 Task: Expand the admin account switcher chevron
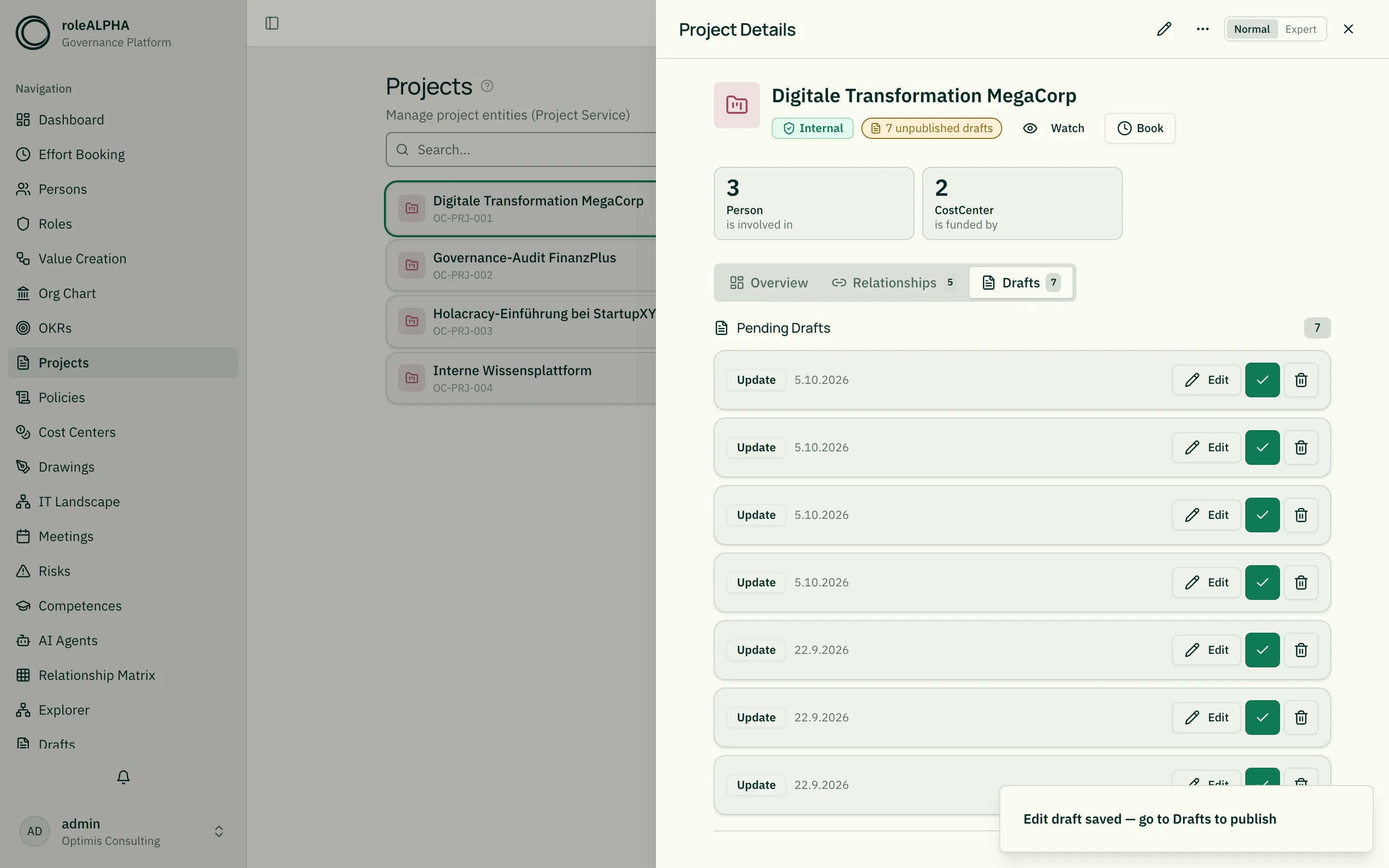click(218, 831)
